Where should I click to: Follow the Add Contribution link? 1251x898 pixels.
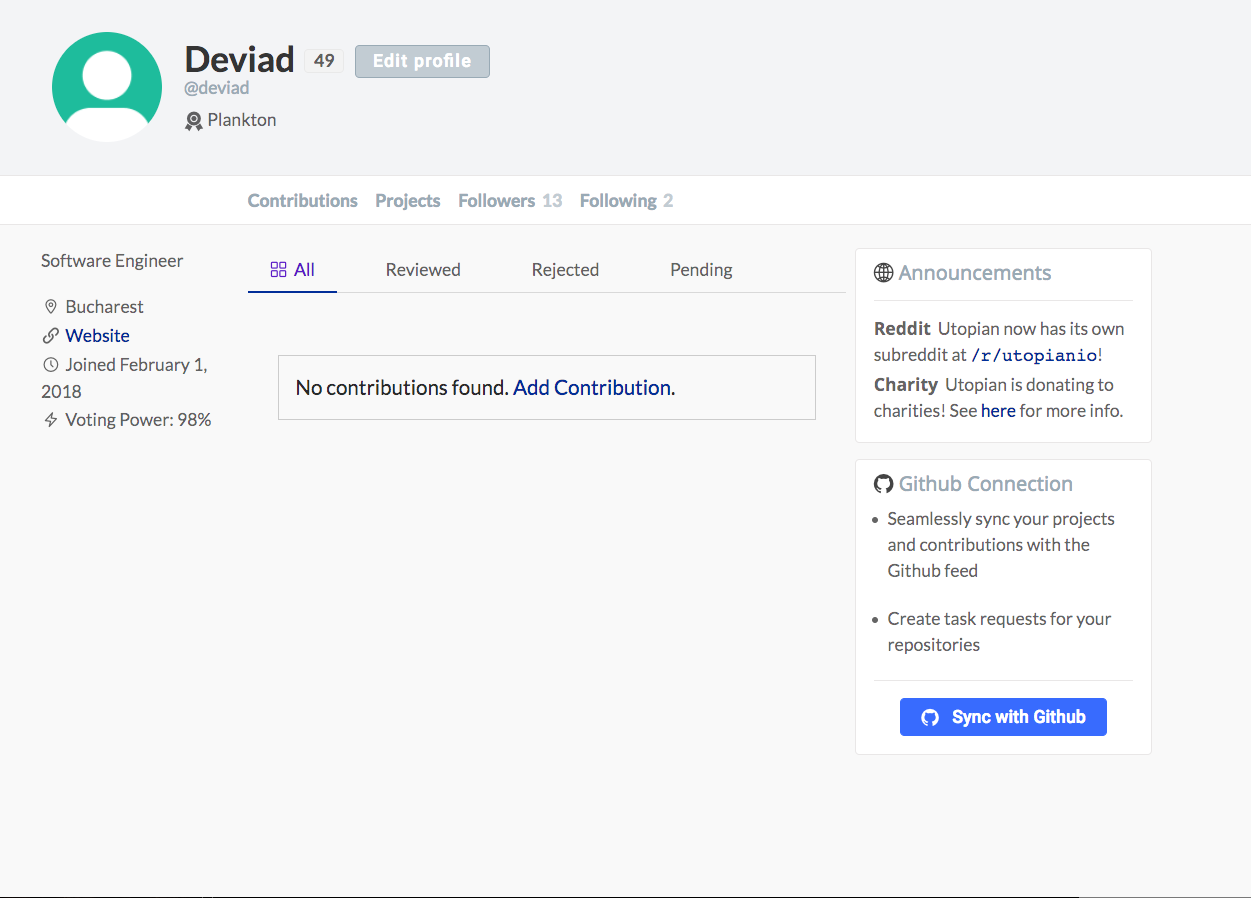[592, 388]
